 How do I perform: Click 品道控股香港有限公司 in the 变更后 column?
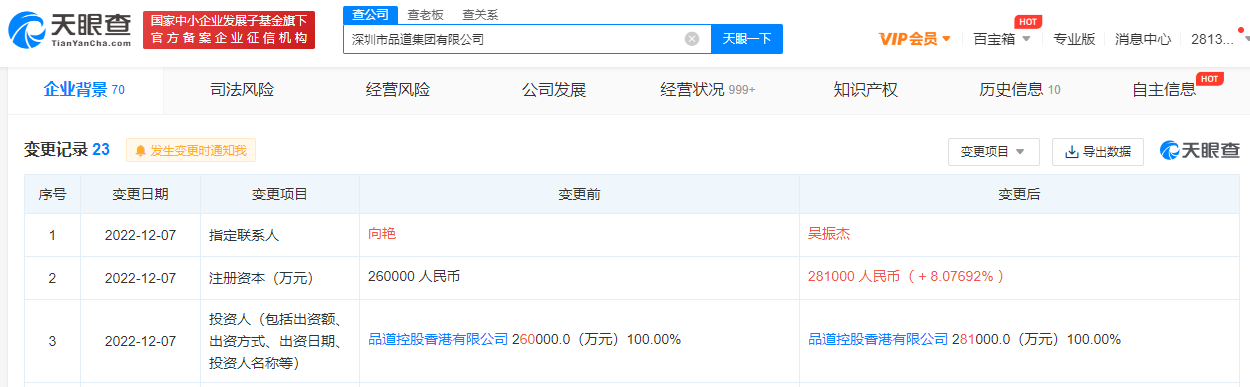pos(878,340)
